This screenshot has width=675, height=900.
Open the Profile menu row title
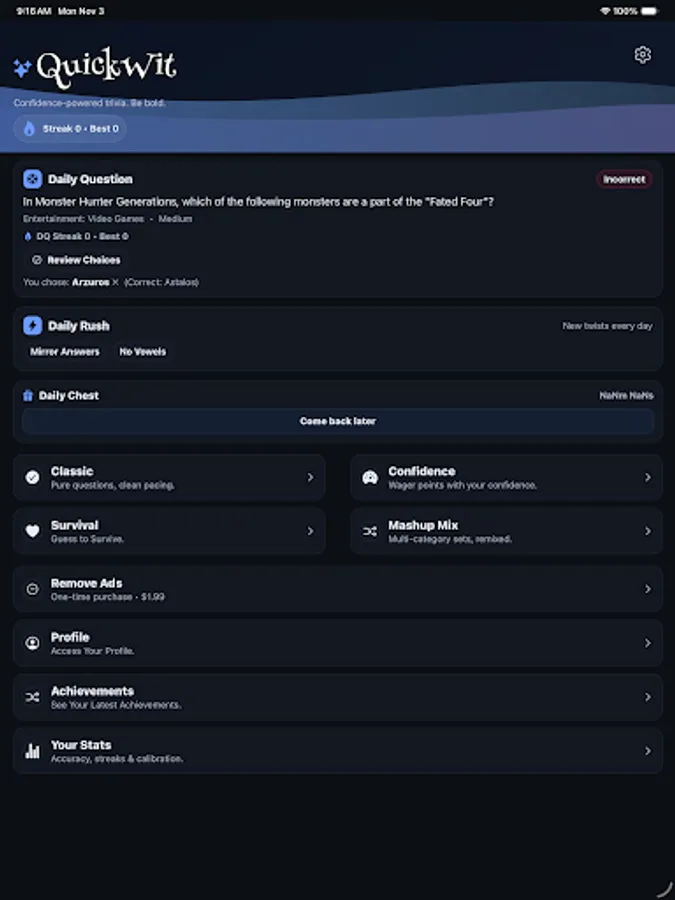pyautogui.click(x=70, y=637)
